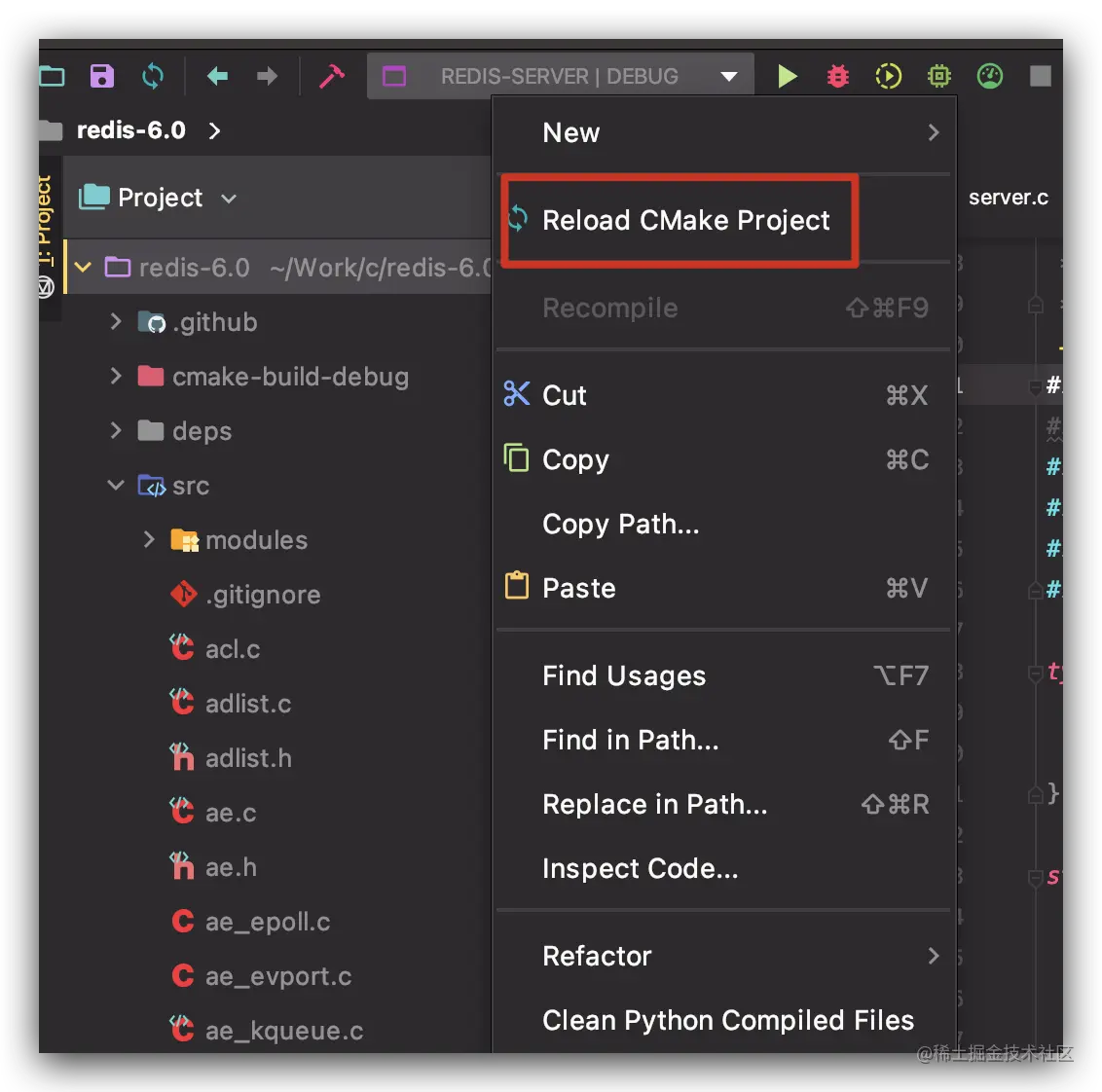Click the src source folder icon
1102x1092 pixels.
151,486
